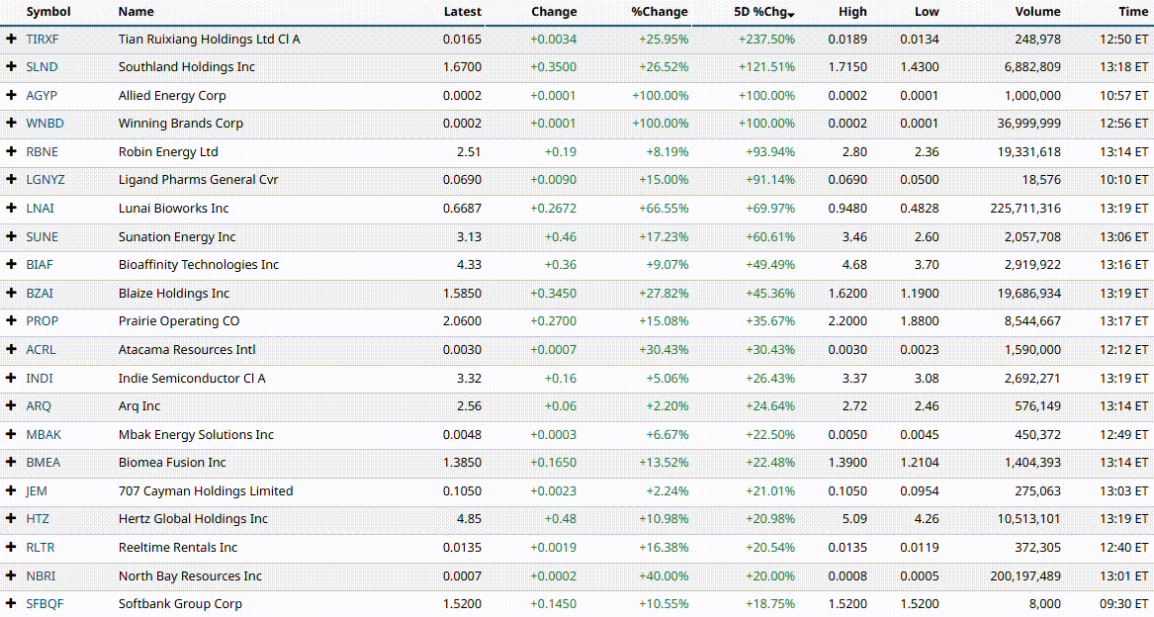Screen dimensions: 1154x617
Task: Open the INDI symbol link
Action: click(x=40, y=378)
